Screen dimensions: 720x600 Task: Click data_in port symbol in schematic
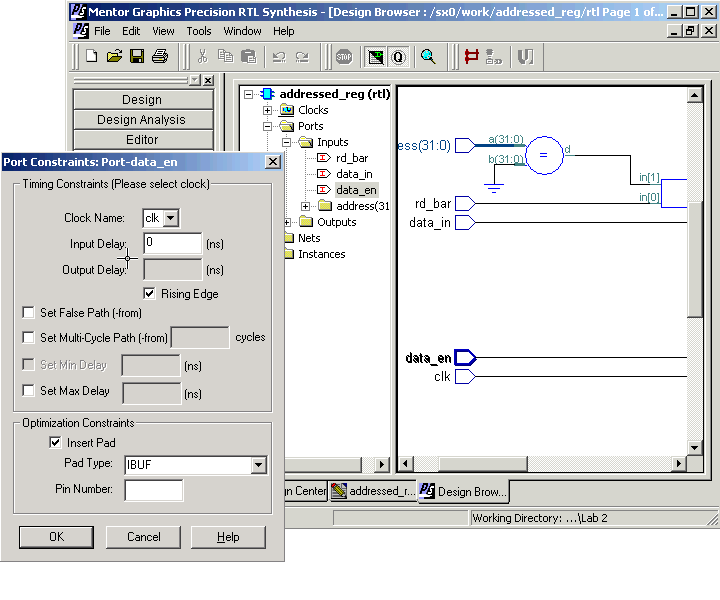point(465,223)
